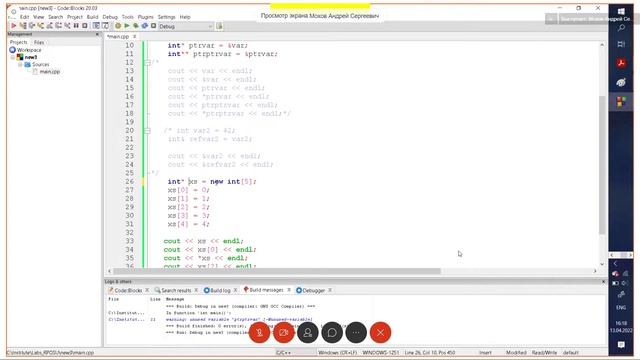640x360 pixels.
Task: Open the Windows Start button
Action: 621,11
